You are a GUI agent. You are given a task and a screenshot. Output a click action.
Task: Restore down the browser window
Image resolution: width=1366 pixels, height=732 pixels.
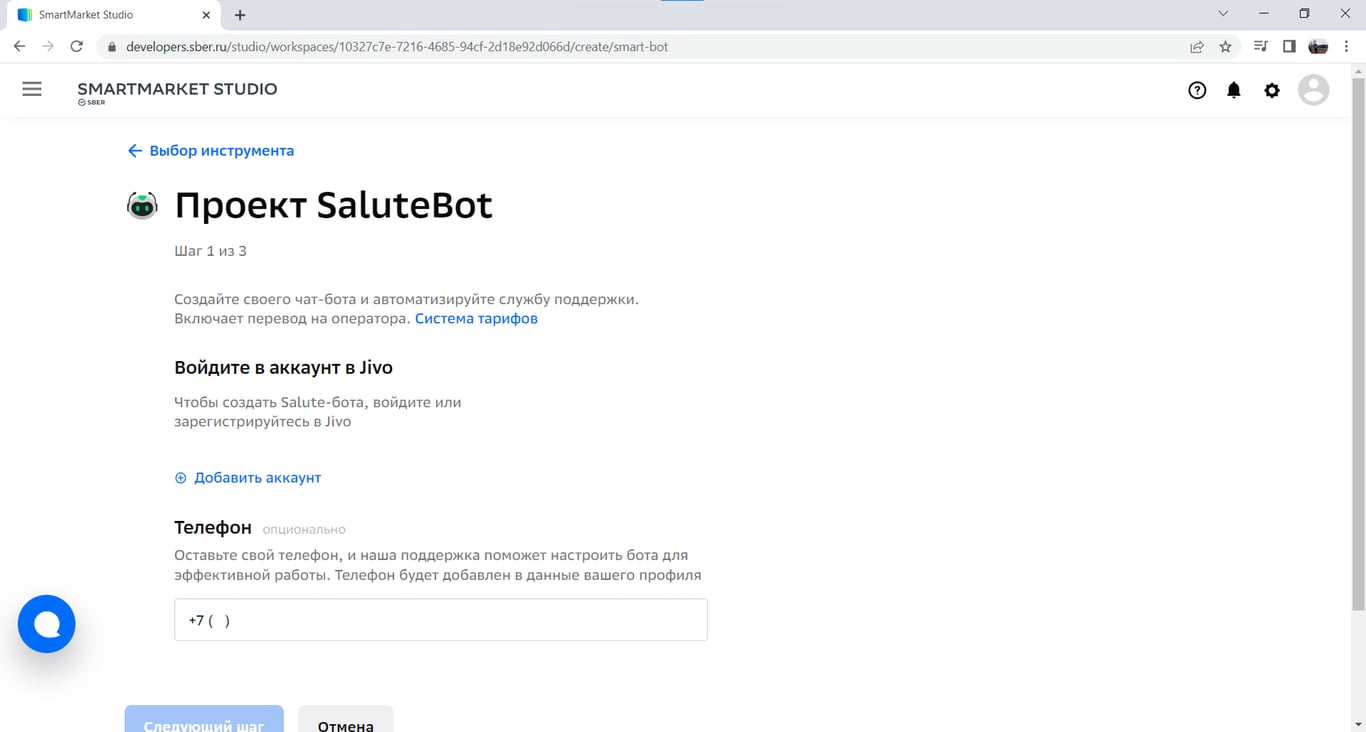1304,14
